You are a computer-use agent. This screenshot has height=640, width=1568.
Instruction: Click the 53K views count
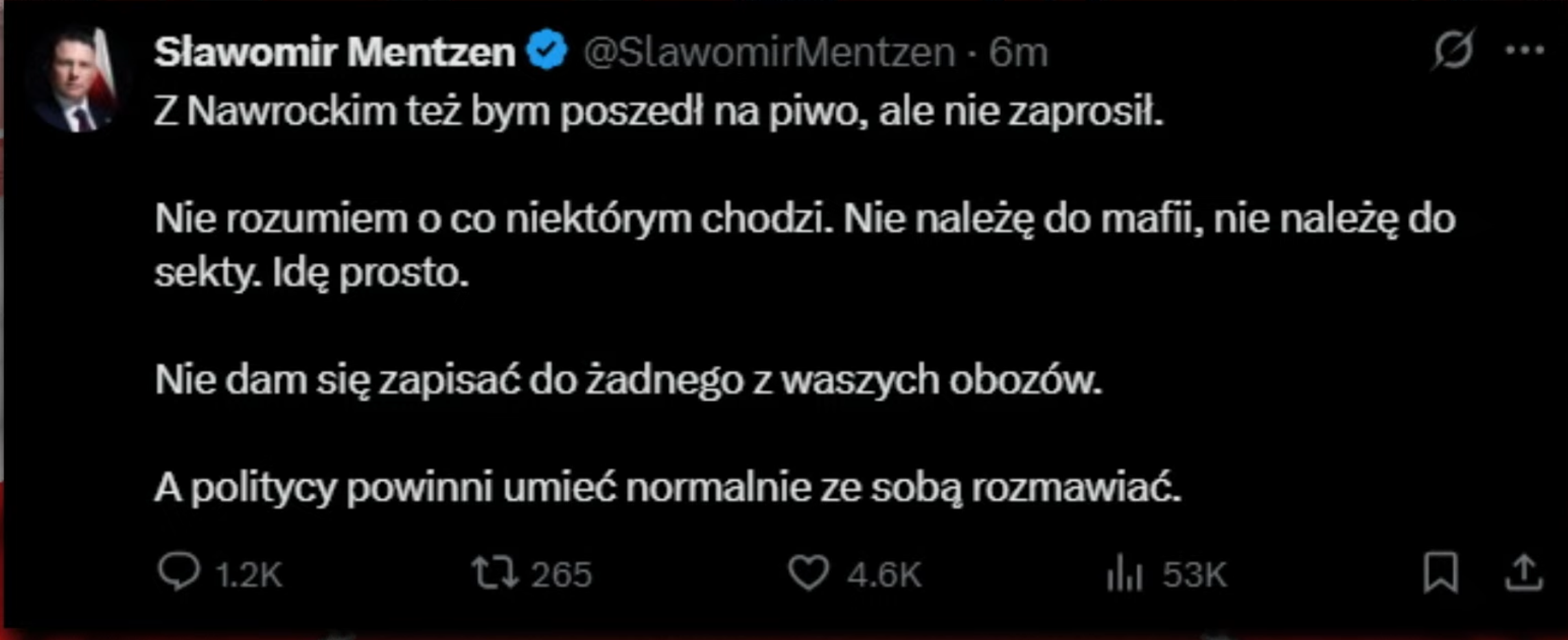click(x=1195, y=575)
